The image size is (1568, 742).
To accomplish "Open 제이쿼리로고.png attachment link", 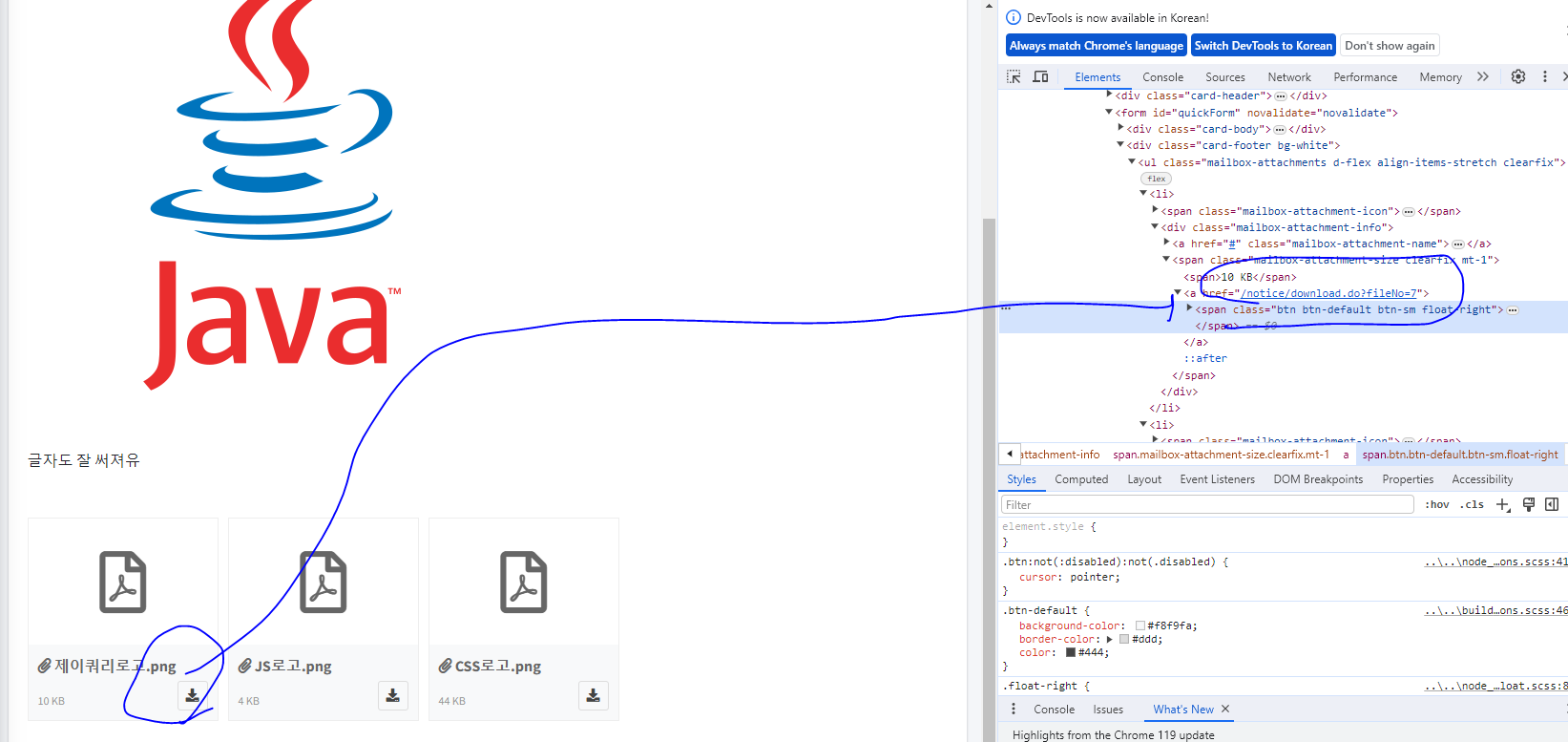I will (115, 666).
